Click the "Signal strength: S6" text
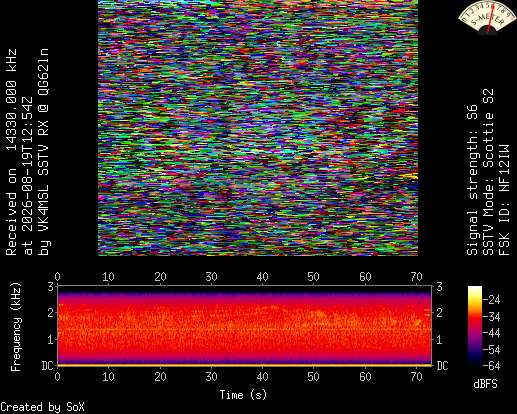This screenshot has width=517, height=414. (x=472, y=180)
